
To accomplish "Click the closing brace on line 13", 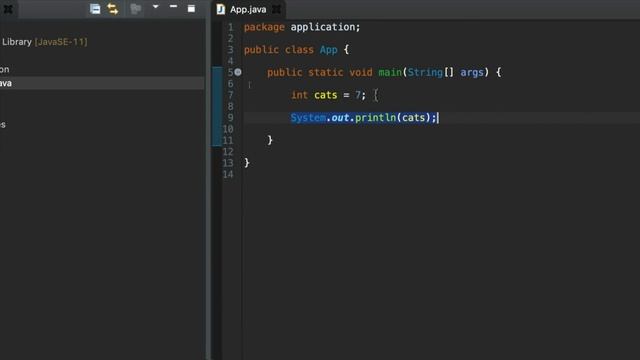I will (247, 163).
